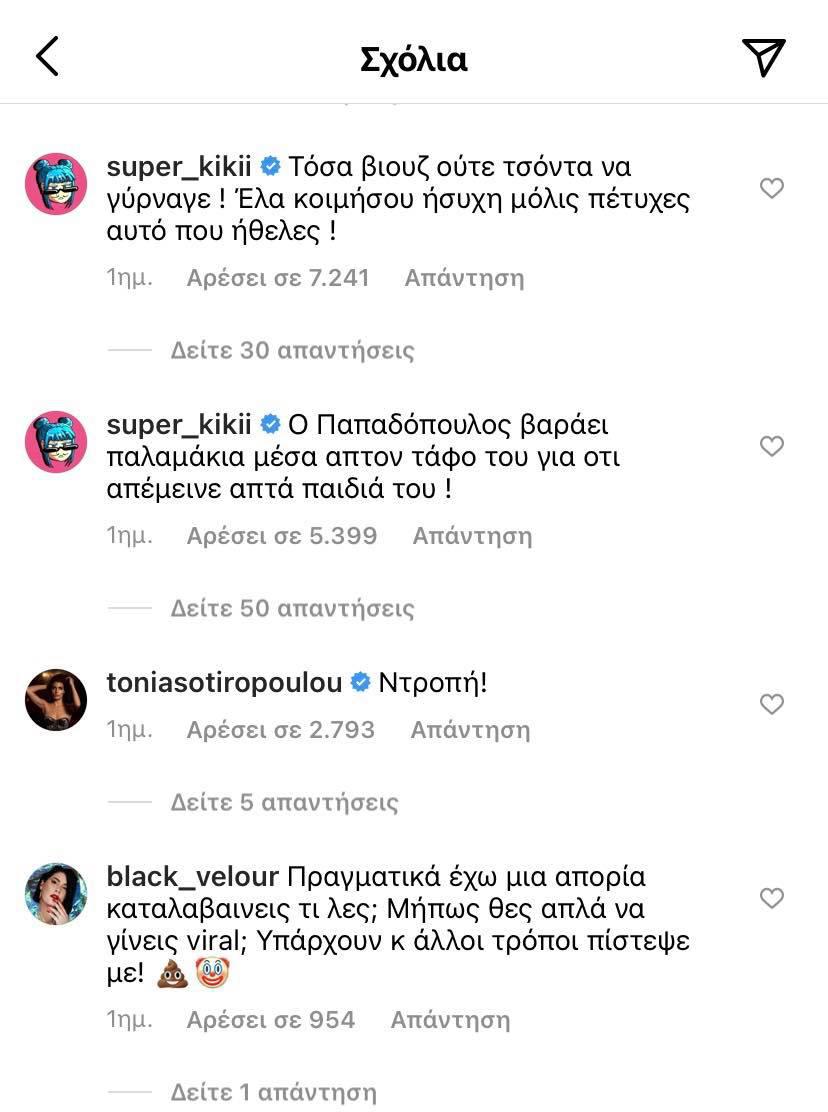Image resolution: width=828 pixels, height=1112 pixels.
Task: Tap super_kikii avatar on Παπαδόπουλος comment
Action: coord(56,442)
